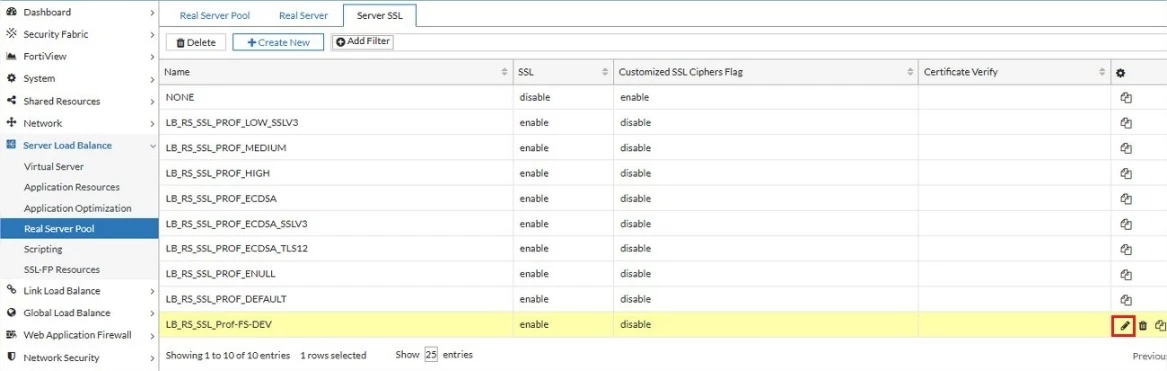Expand the Security Fabric chevron

152,35
